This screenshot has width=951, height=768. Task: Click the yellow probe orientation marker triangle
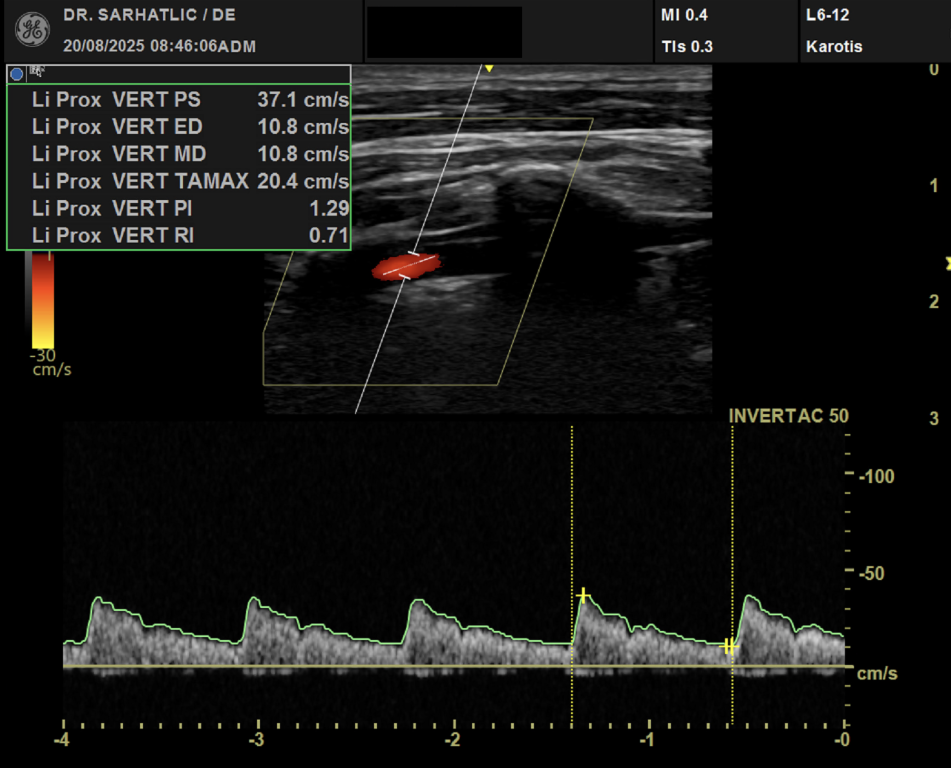pyautogui.click(x=489, y=68)
